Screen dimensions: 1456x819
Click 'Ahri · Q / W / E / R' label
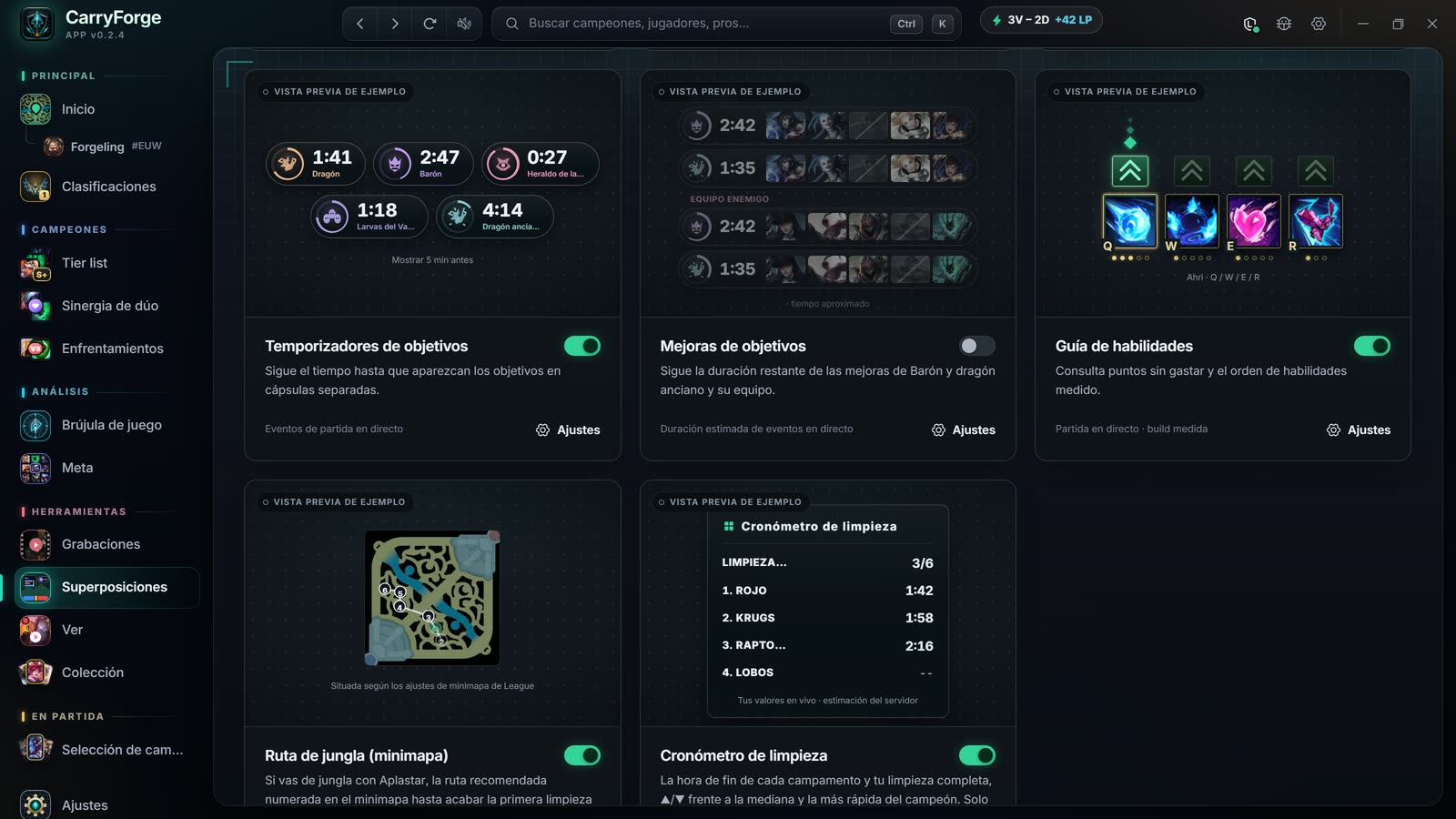1223,278
